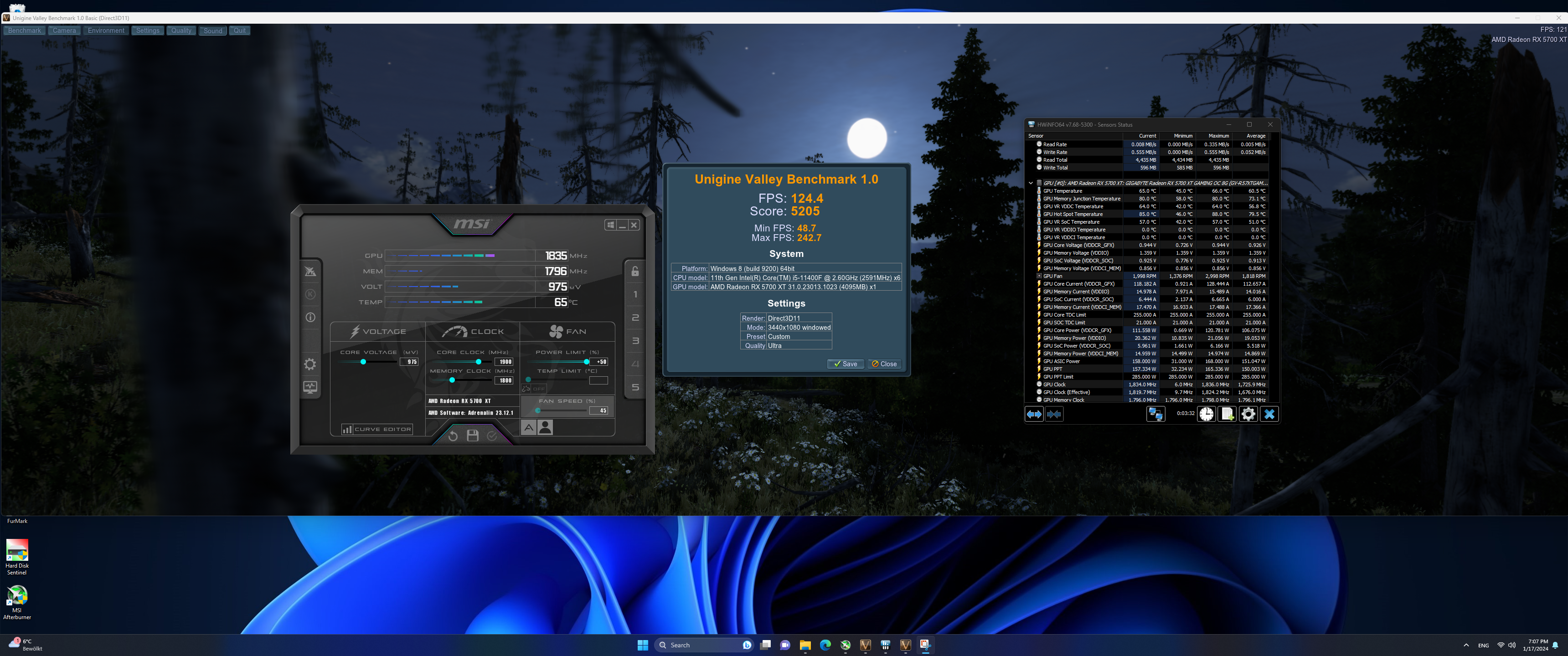
Task: Click the Core Voltage value field
Action: tap(410, 361)
